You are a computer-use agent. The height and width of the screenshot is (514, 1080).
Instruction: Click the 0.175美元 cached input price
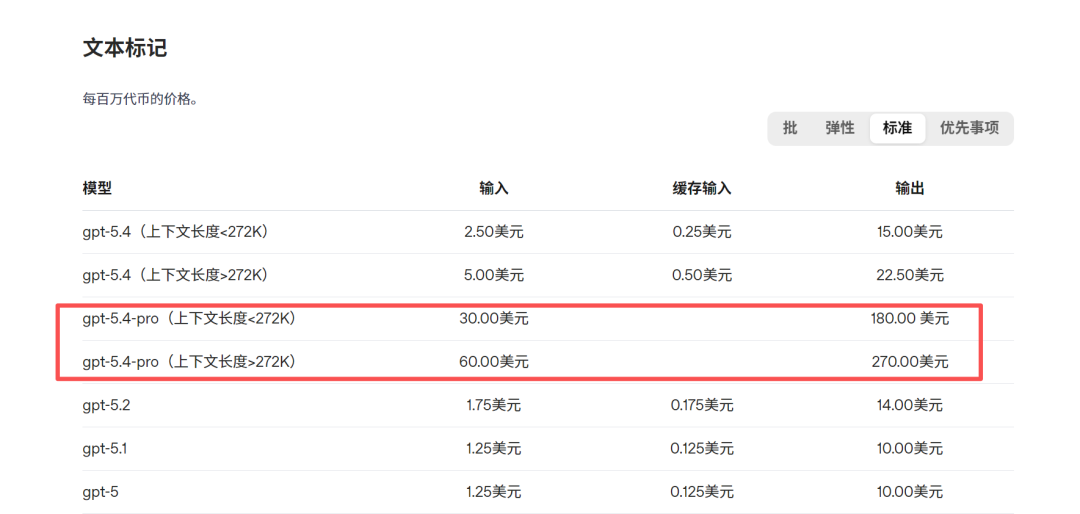coord(702,405)
